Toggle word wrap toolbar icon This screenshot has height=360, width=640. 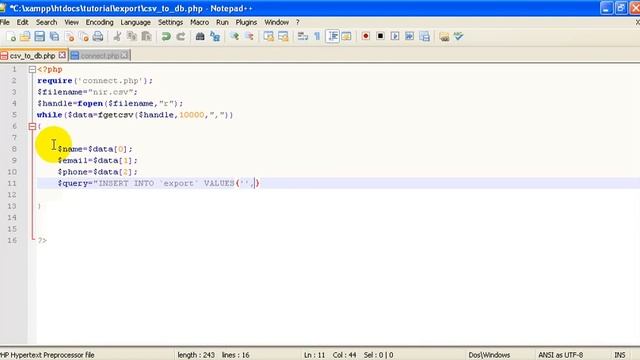click(x=302, y=37)
